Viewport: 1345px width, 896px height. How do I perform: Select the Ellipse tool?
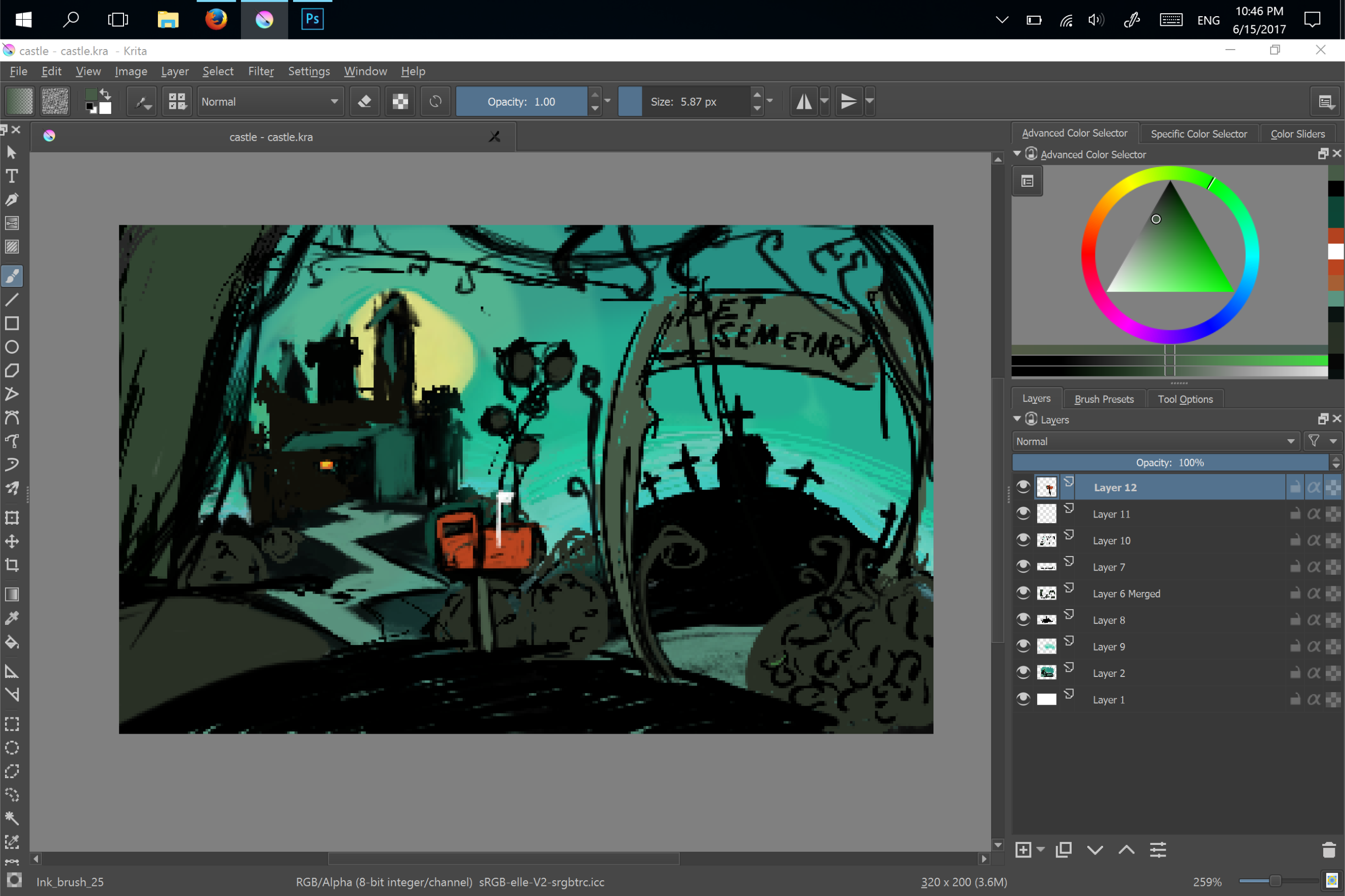(12, 347)
